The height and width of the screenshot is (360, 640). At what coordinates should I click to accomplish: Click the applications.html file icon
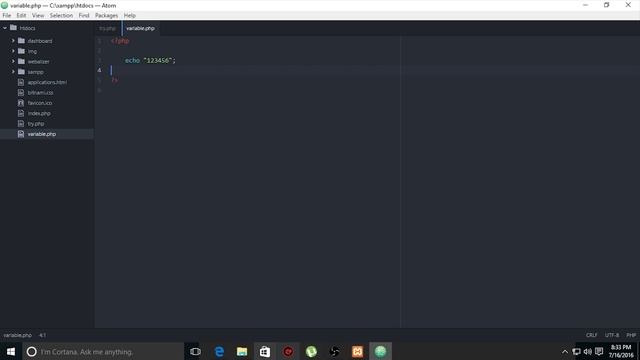[x=21, y=82]
